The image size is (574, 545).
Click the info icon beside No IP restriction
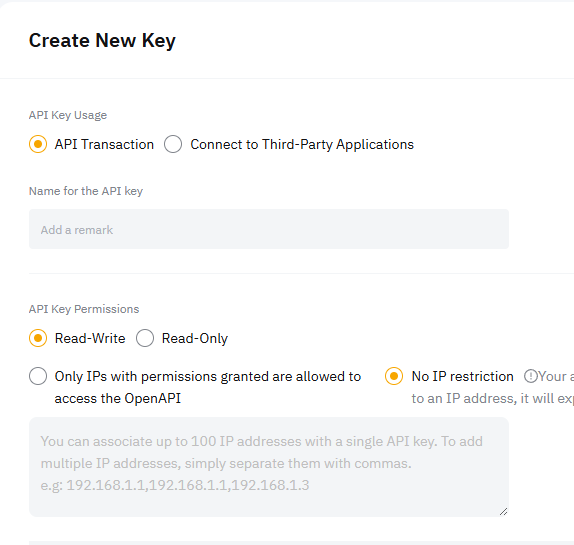point(530,376)
